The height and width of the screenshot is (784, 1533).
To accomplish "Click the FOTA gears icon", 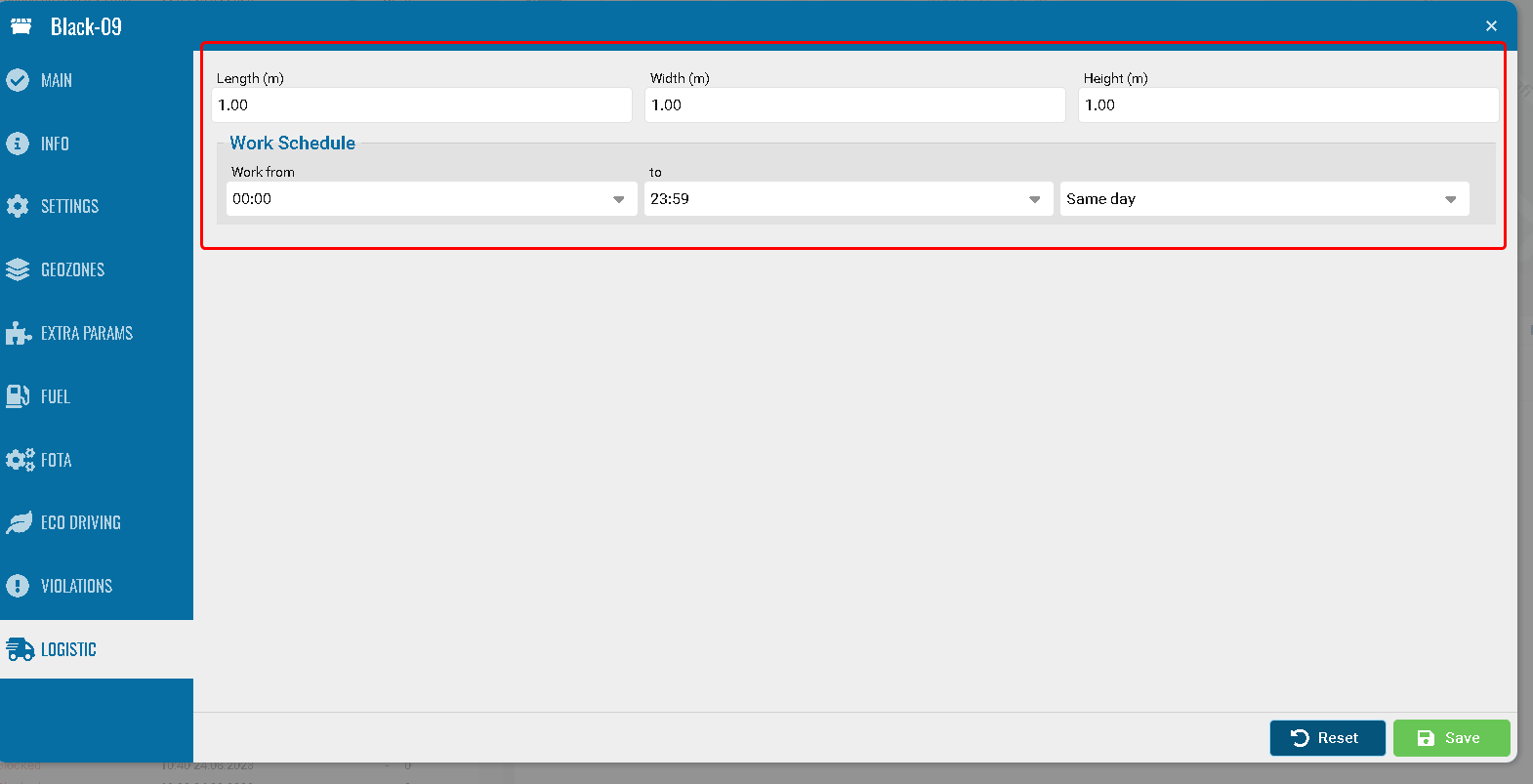I will 20,460.
